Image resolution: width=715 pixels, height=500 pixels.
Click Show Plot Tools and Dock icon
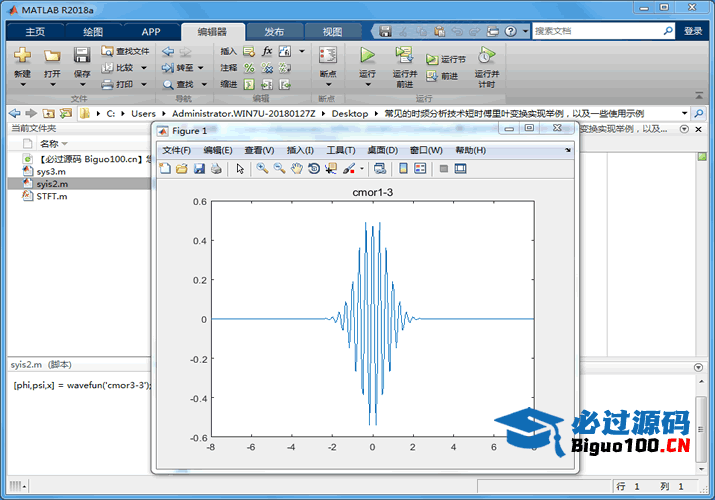(x=461, y=169)
